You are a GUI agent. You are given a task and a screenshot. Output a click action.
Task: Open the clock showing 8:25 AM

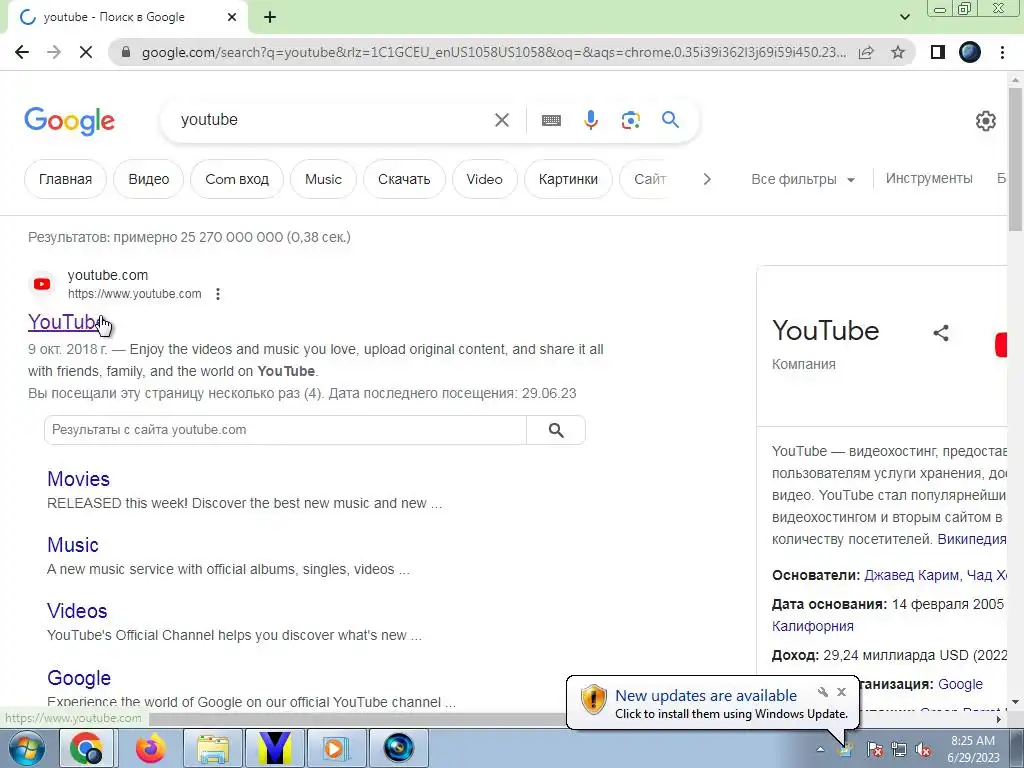[973, 749]
